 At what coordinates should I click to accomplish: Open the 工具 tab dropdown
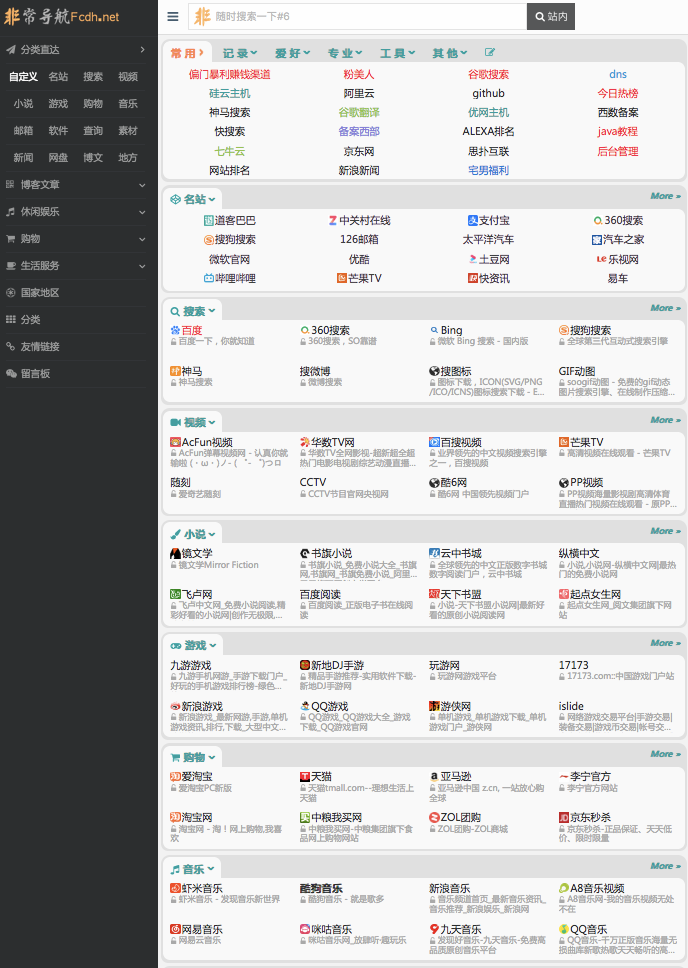click(398, 53)
